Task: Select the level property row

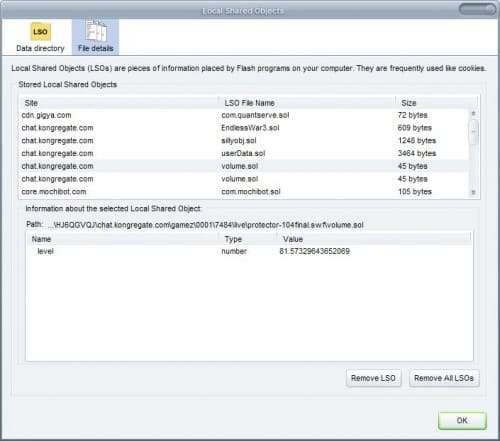Action: (248, 251)
